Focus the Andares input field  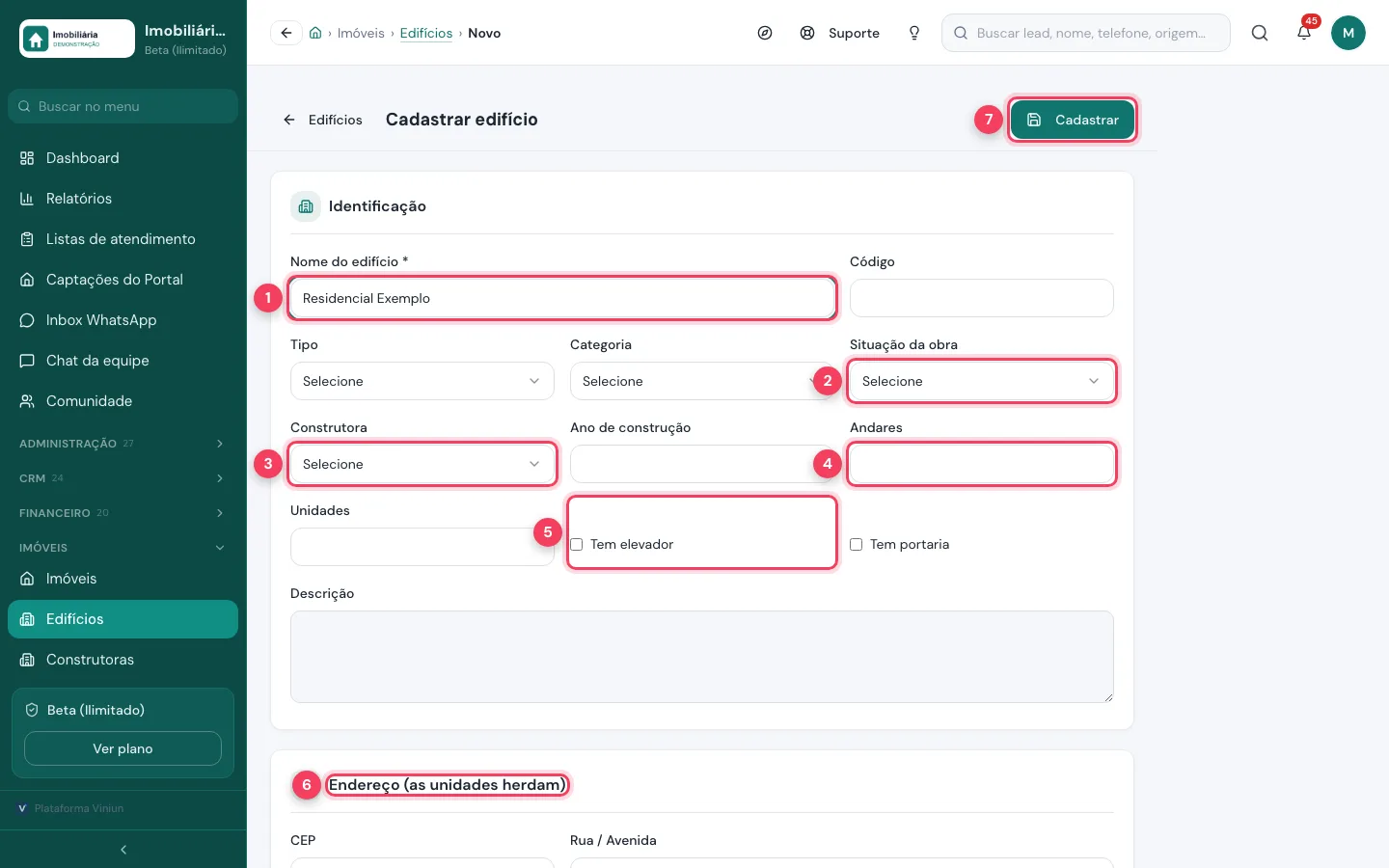pyautogui.click(x=982, y=464)
